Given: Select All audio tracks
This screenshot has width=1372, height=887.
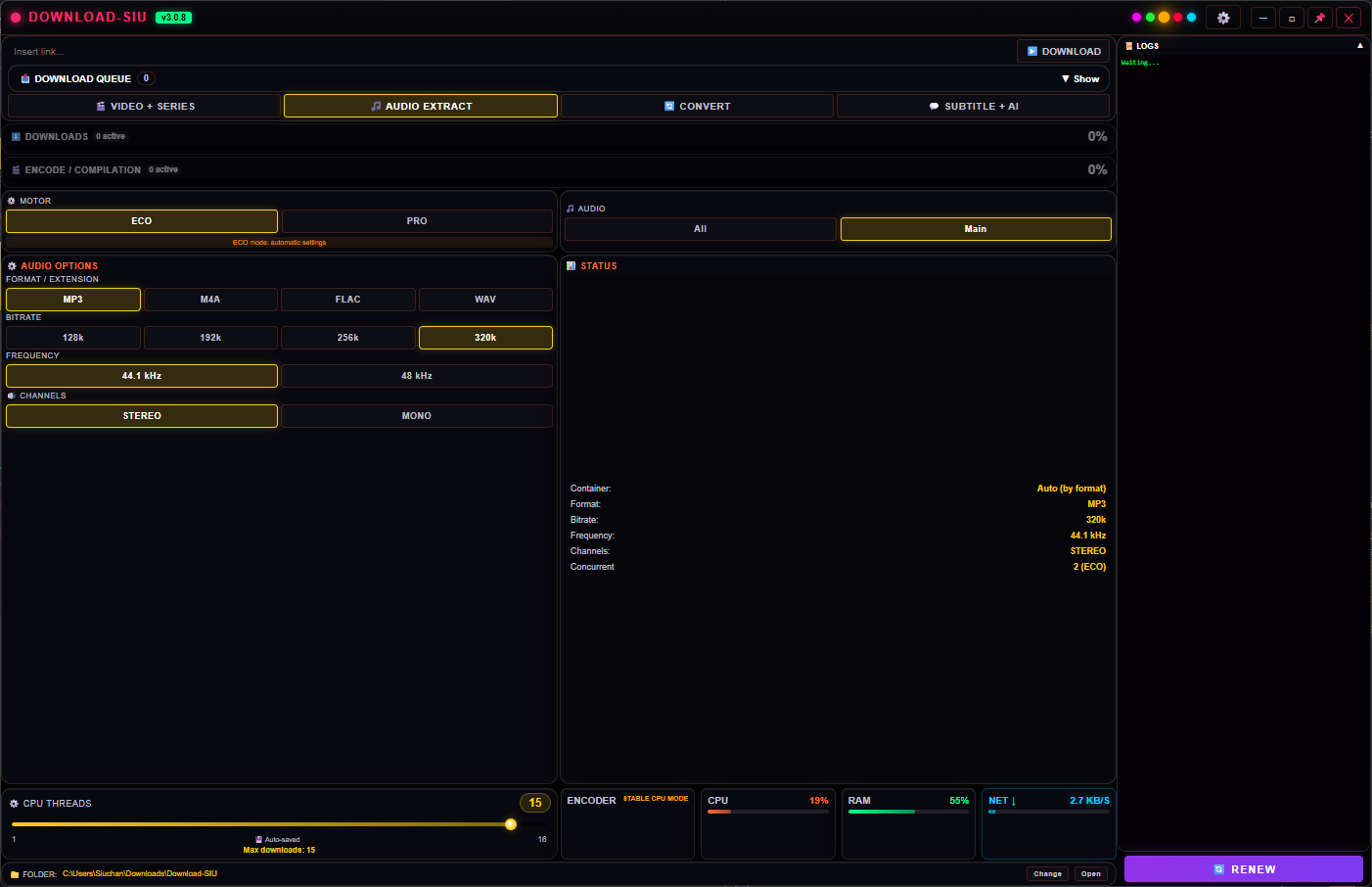Looking at the screenshot, I should [x=700, y=229].
